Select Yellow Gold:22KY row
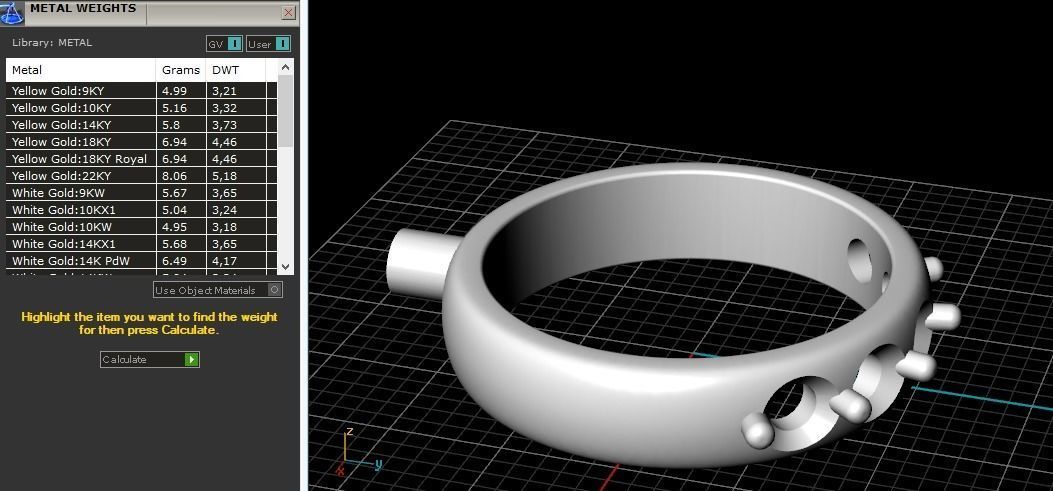The height and width of the screenshot is (491, 1053). click(x=141, y=176)
